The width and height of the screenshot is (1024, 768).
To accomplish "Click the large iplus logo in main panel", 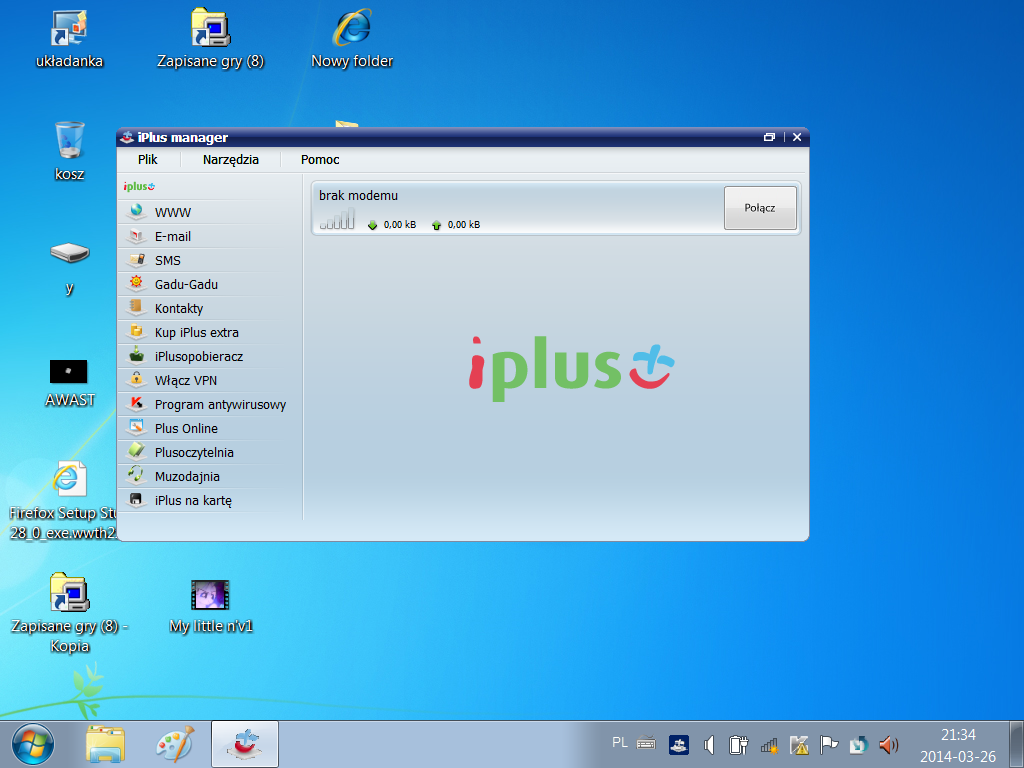I will point(571,367).
